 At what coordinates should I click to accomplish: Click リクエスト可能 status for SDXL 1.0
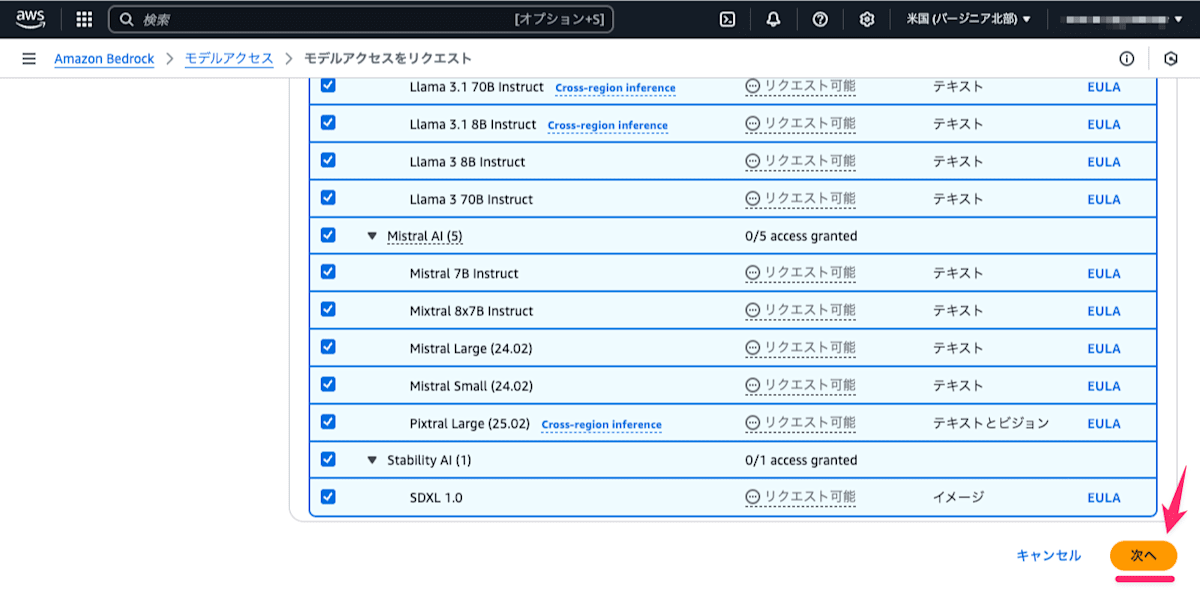[x=801, y=497]
